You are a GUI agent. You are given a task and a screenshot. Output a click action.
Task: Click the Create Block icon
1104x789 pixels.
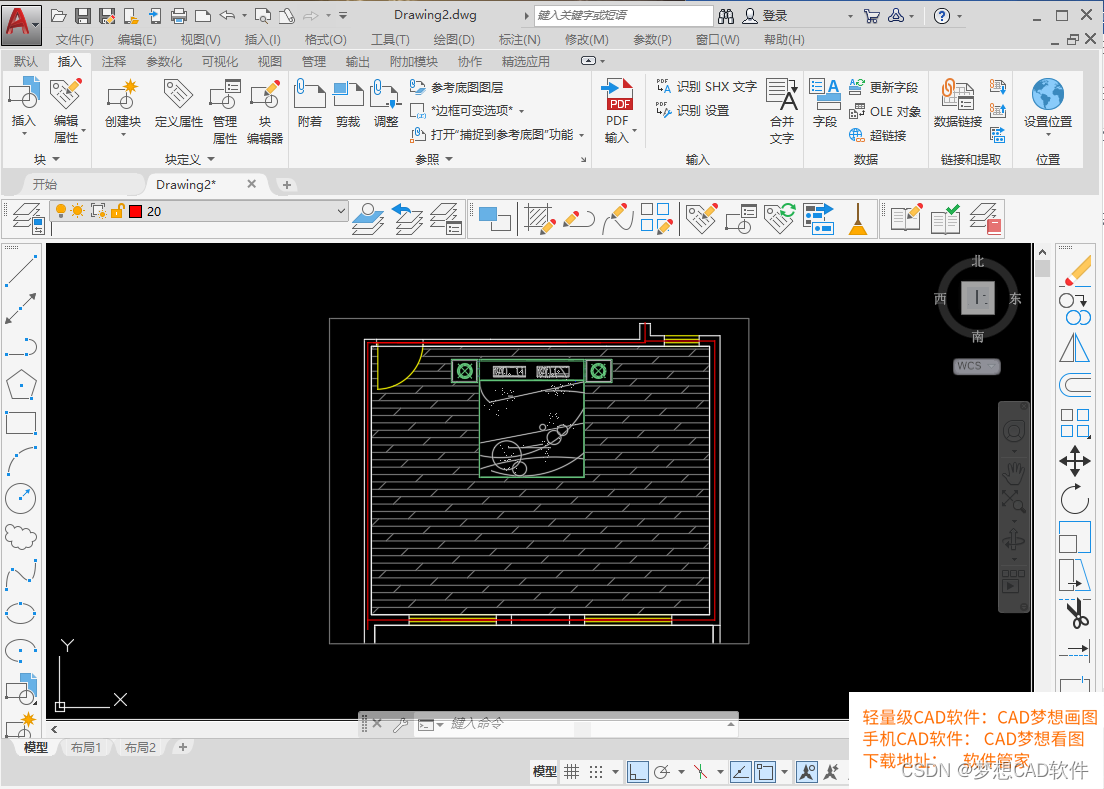click(123, 95)
